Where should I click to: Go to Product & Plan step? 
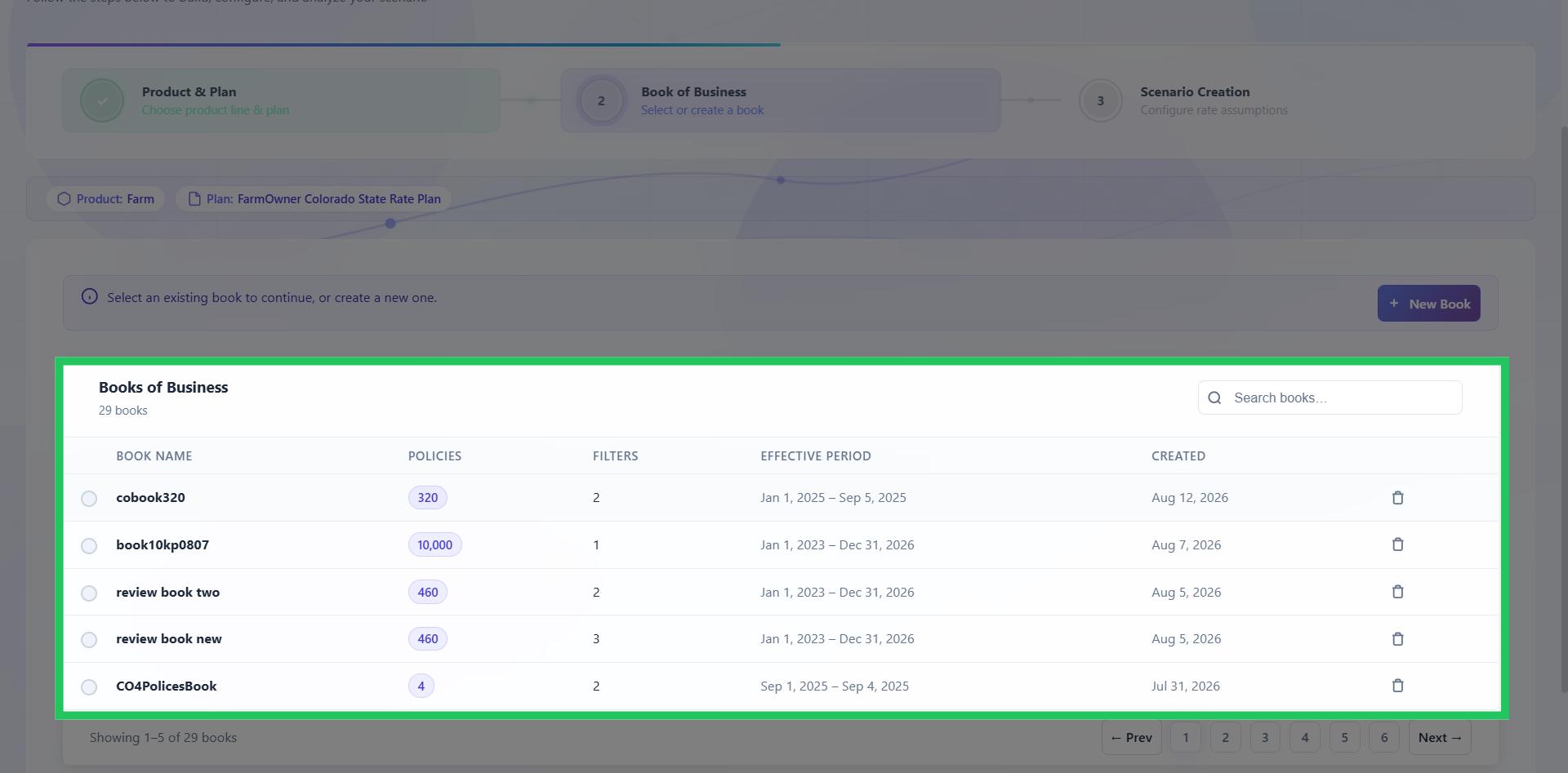(x=281, y=100)
